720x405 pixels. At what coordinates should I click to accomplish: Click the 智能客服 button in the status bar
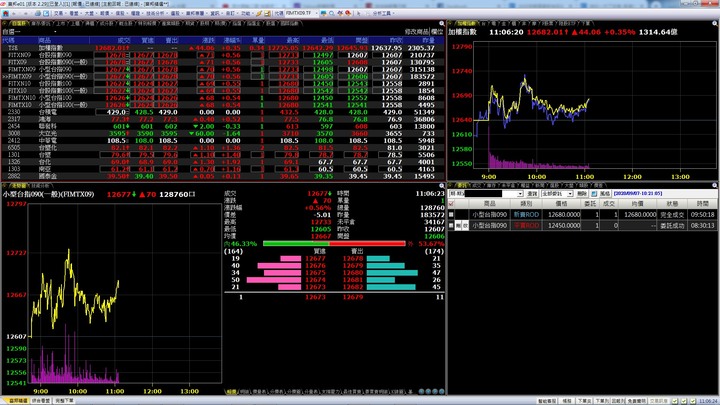click(547, 401)
